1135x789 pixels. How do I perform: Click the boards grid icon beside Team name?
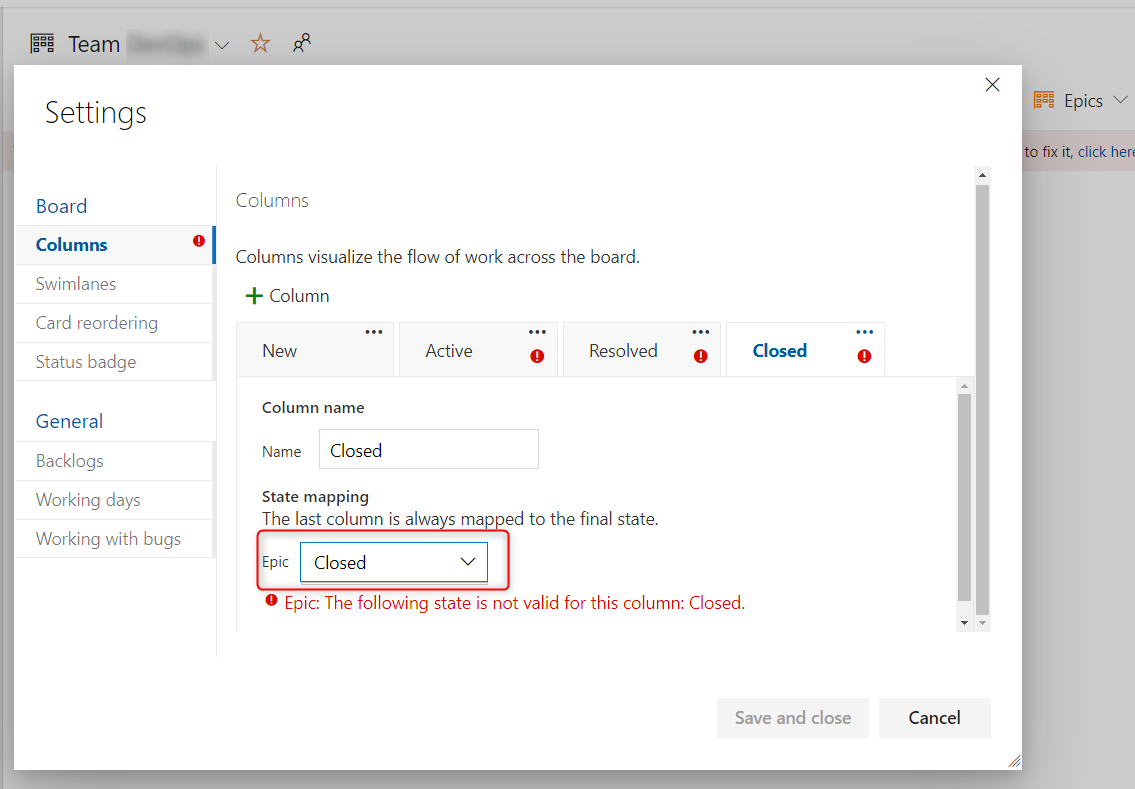41,42
